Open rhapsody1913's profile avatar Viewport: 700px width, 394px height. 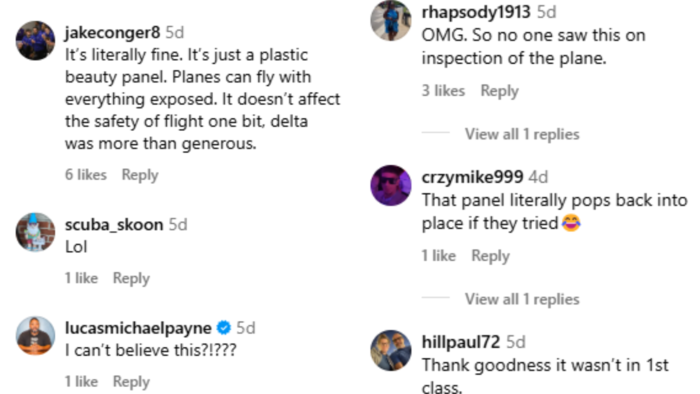pos(391,20)
